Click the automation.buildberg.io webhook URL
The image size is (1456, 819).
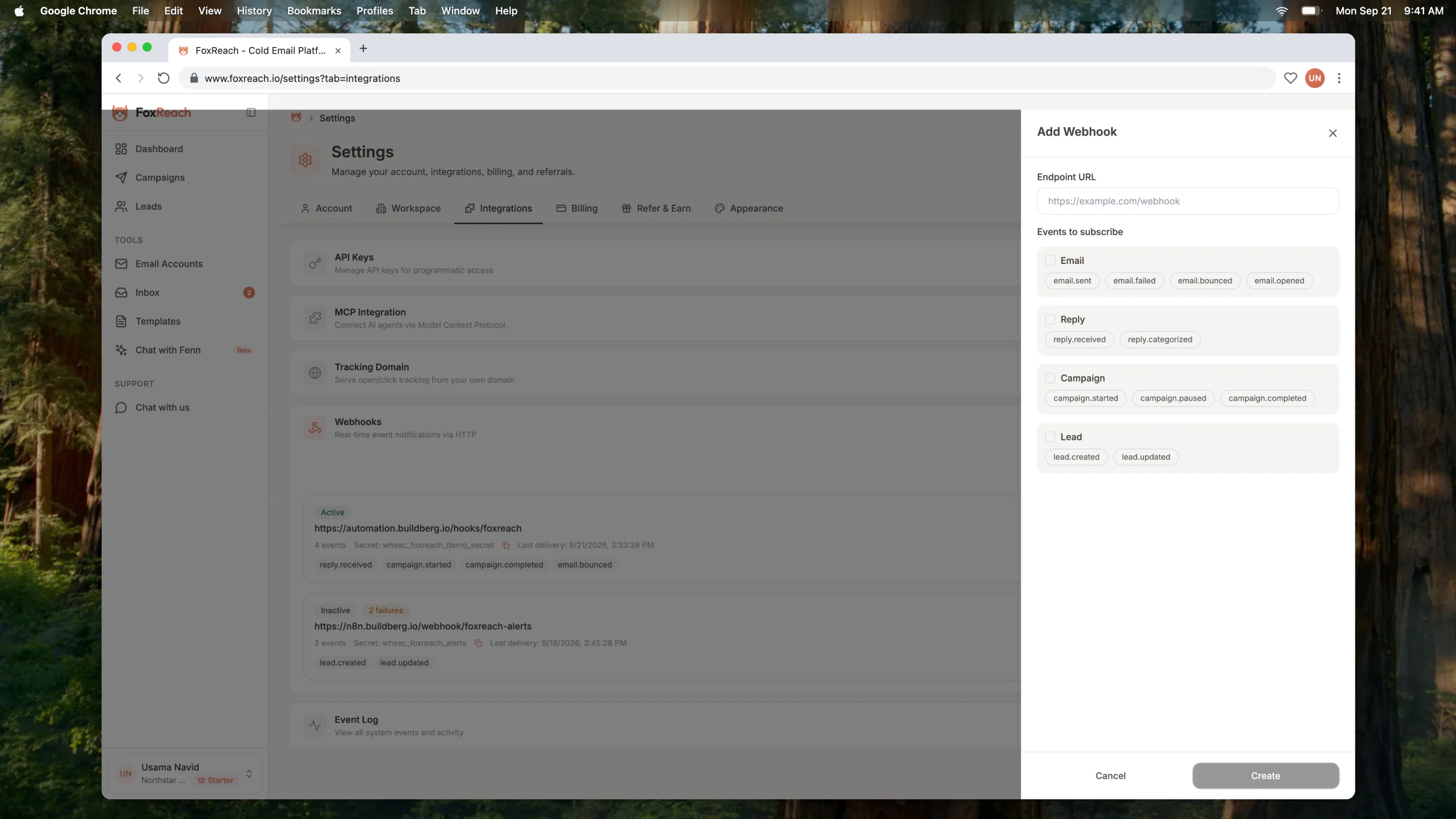point(418,528)
